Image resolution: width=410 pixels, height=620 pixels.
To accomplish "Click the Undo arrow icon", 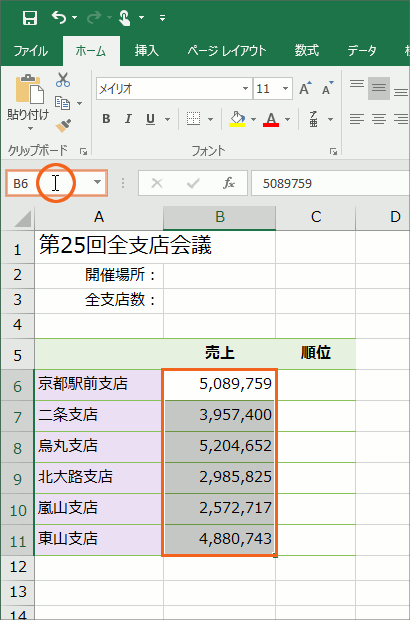I will pyautogui.click(x=59, y=17).
